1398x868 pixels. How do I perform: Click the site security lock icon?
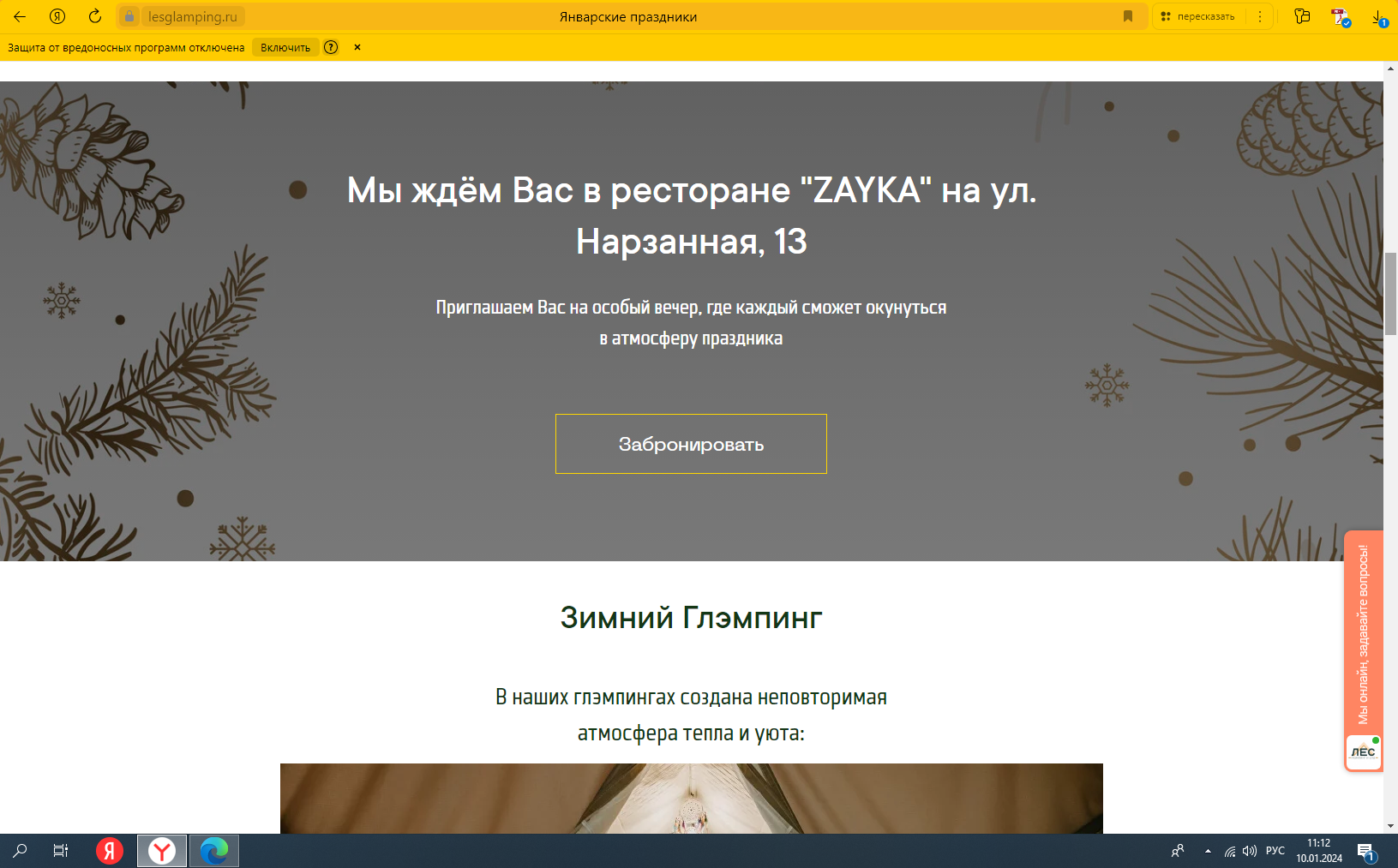(x=129, y=16)
